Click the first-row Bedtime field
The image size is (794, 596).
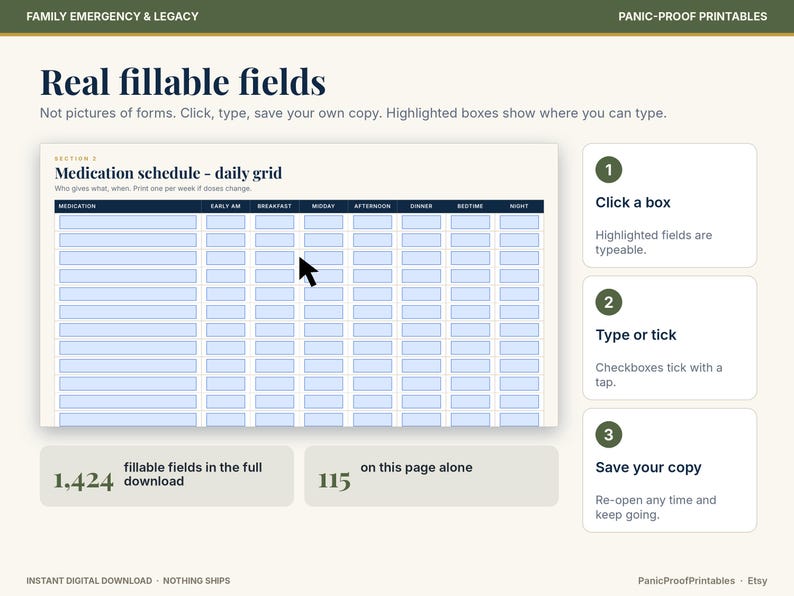[x=470, y=222]
